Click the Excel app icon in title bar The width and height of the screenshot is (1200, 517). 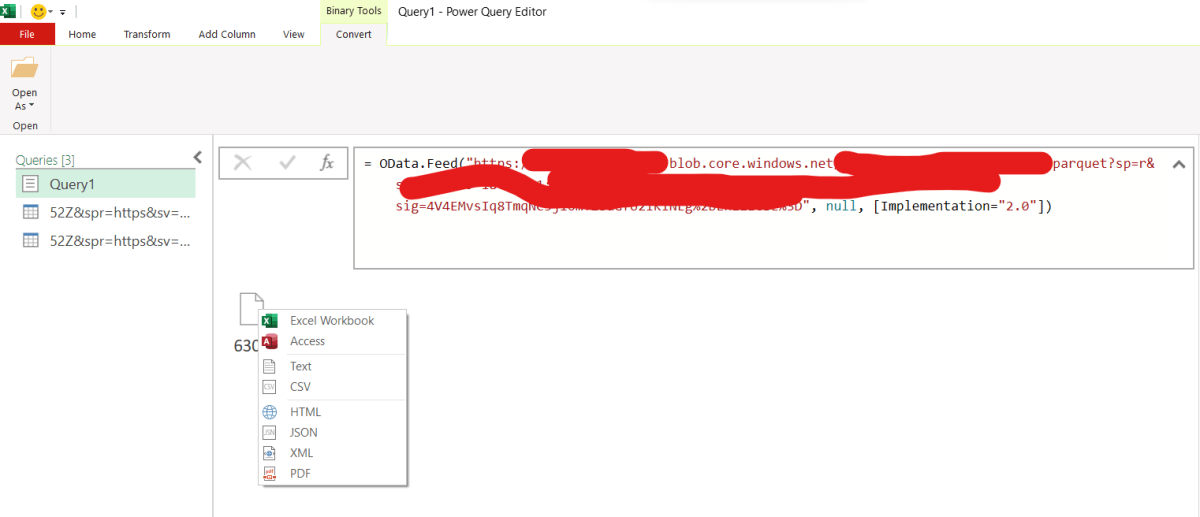(8, 10)
